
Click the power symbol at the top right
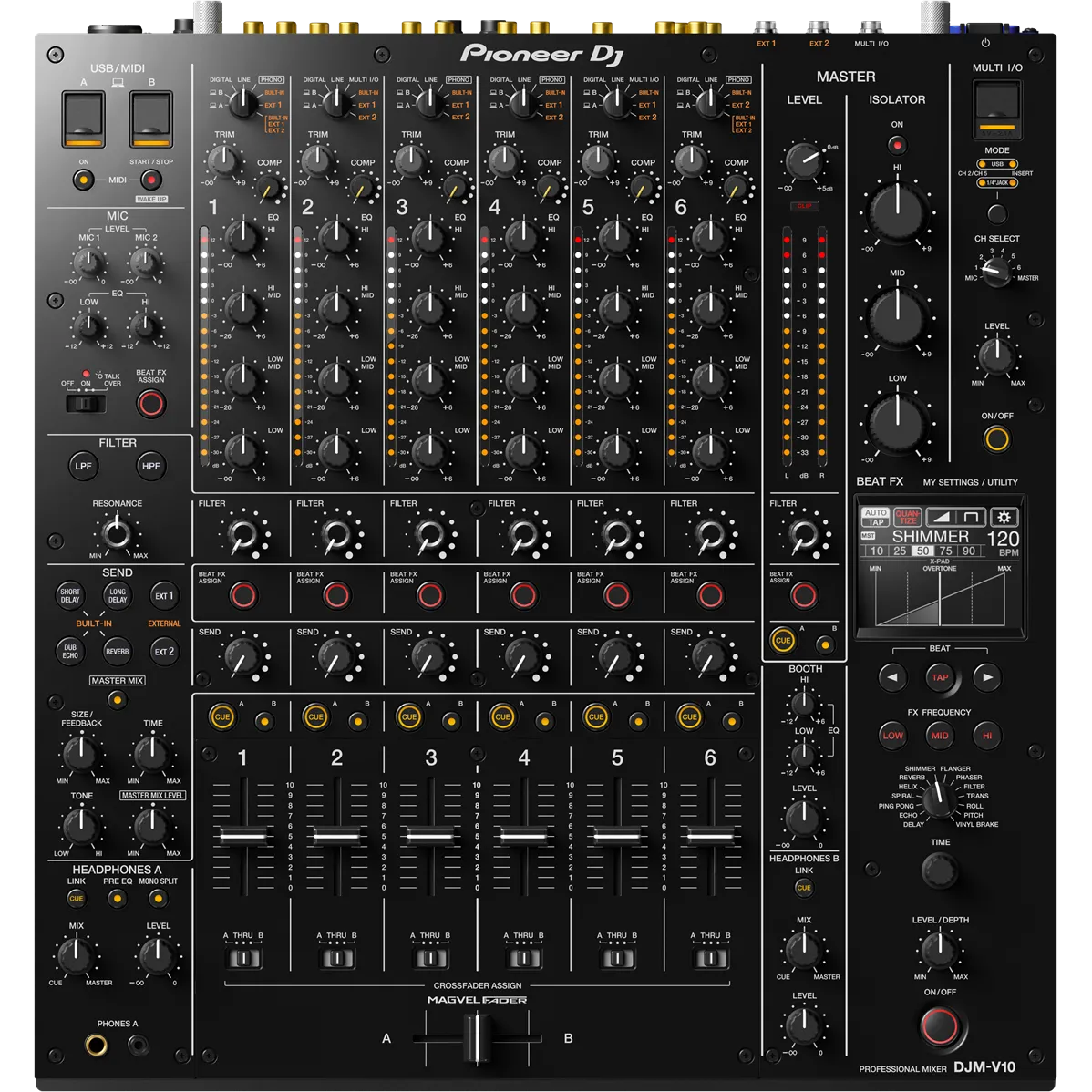tap(985, 43)
